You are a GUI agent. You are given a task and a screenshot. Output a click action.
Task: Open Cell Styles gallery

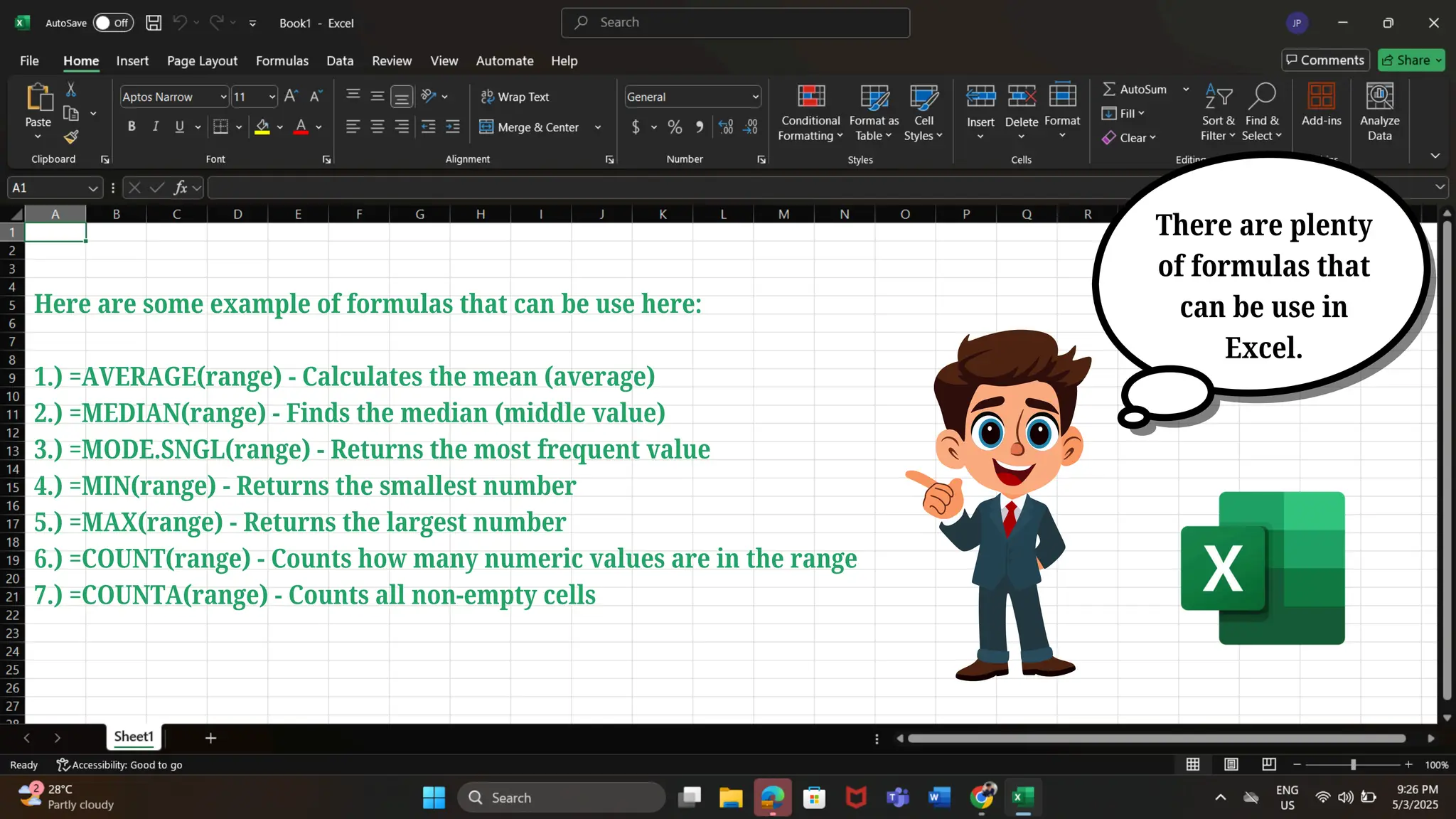tap(924, 113)
